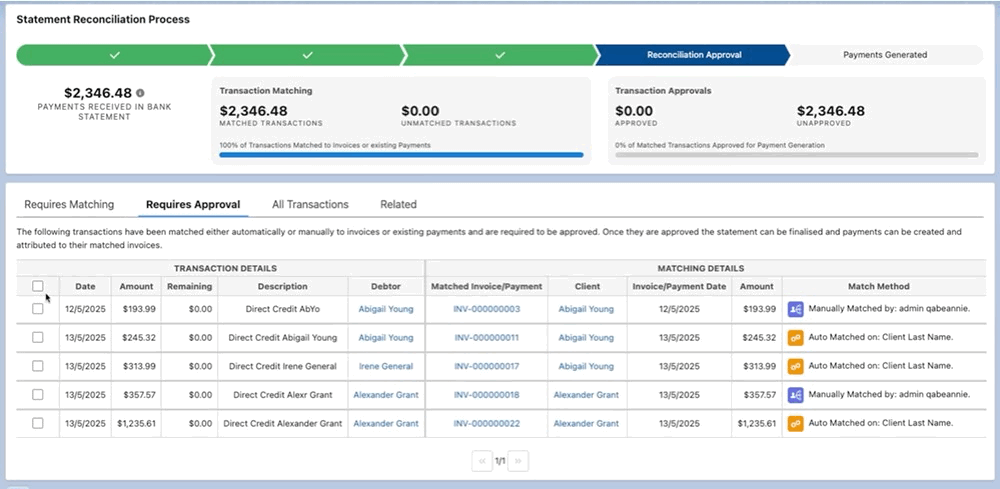Viewport: 1000px width, 489px height.
Task: Click the auto match icon in INV-000000011 row
Action: [795, 337]
